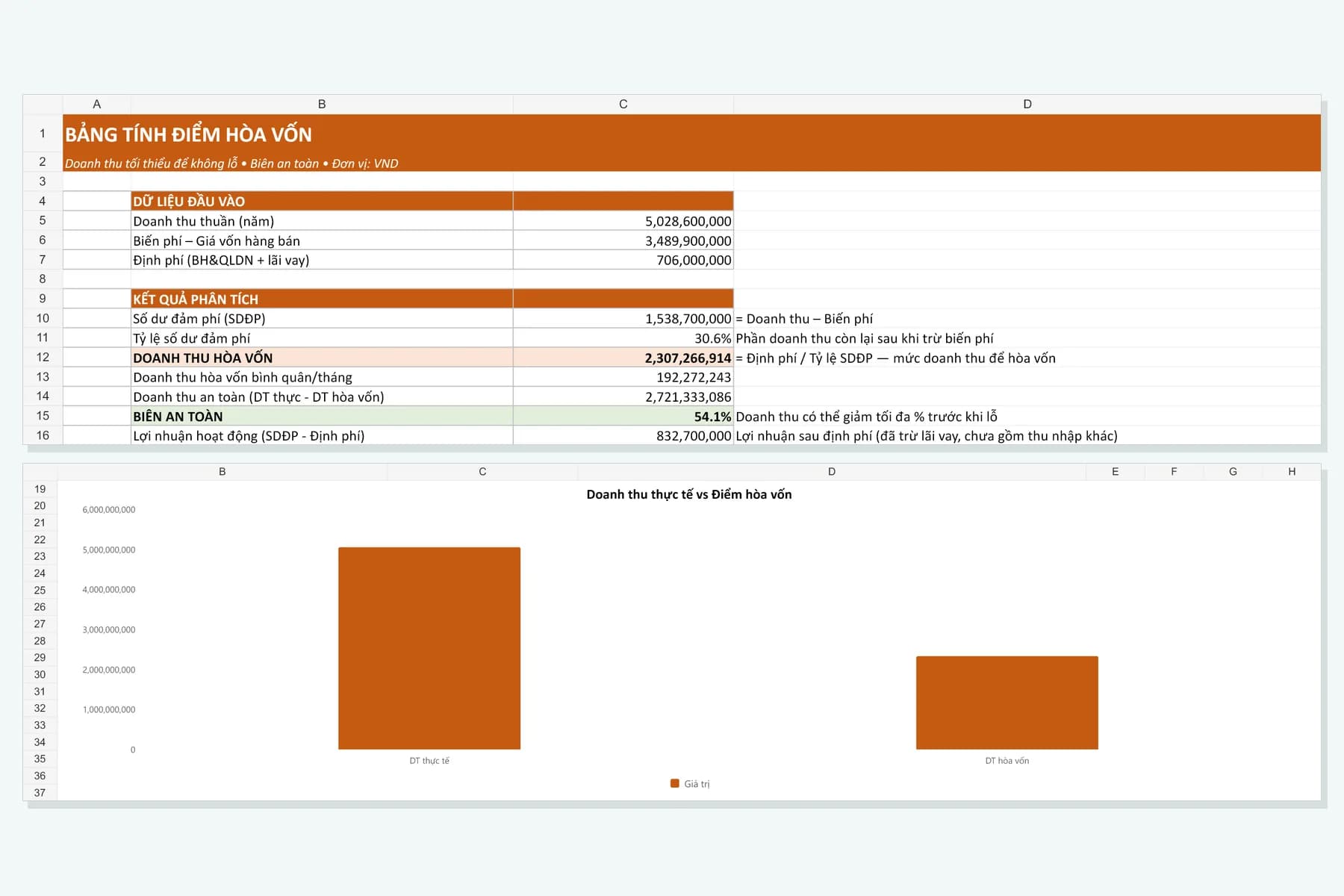
Task: Click the note starting '= Định phí / Tỷ lệ SDĐP'
Action: click(x=895, y=358)
